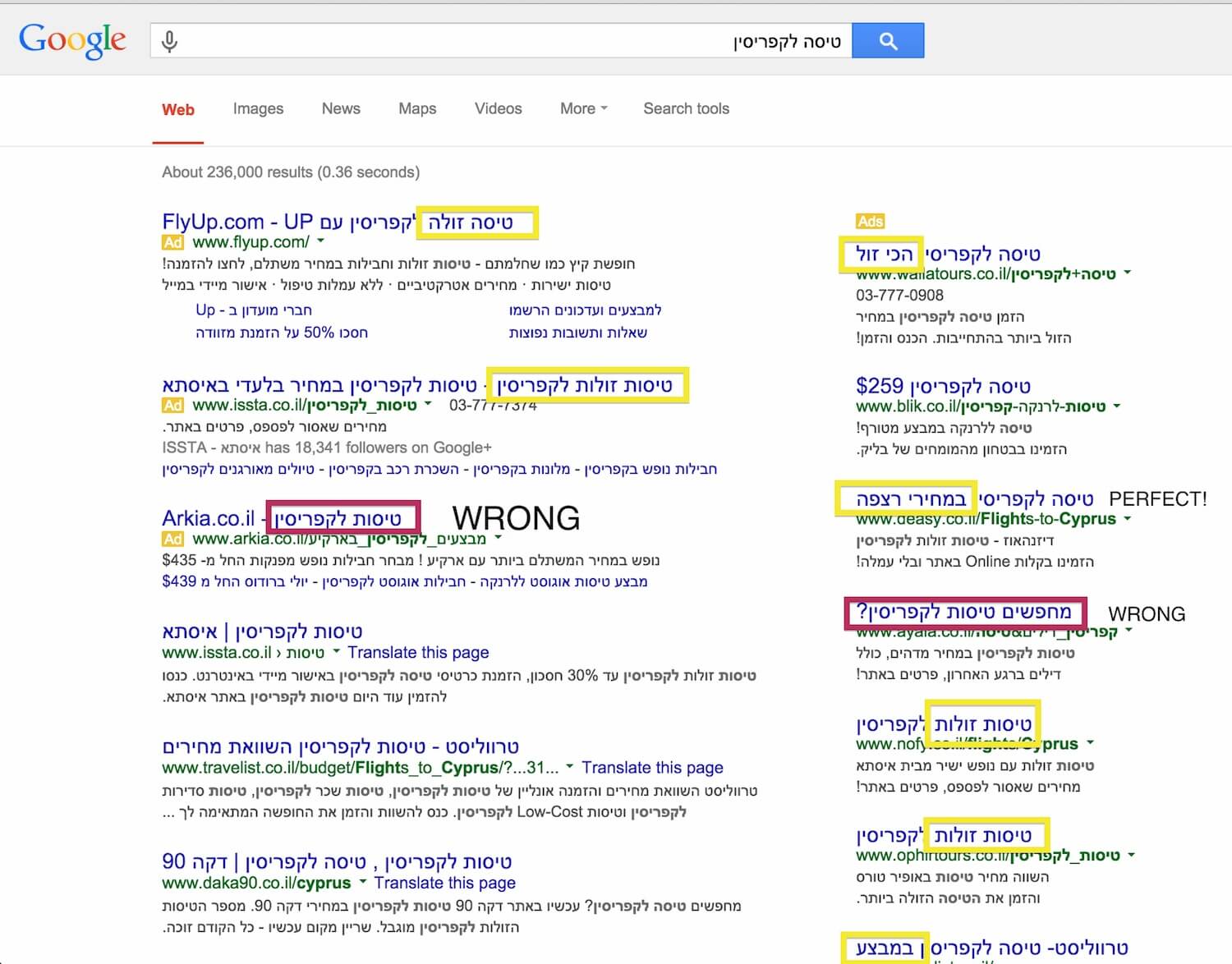The width and height of the screenshot is (1232, 964).
Task: Click 'Translate this page' for travelist.co.il result
Action: click(x=652, y=768)
